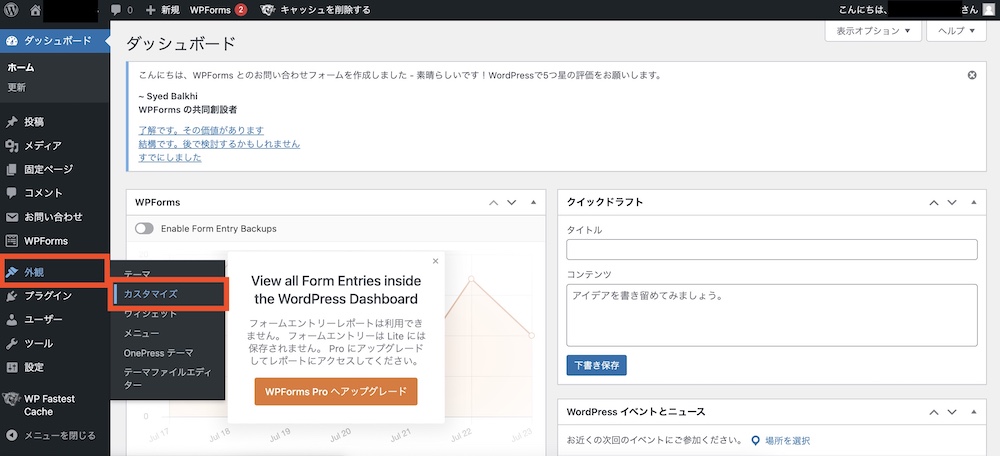The width and height of the screenshot is (1000, 456).
Task: Move the WPForms widget up
Action: 493,202
